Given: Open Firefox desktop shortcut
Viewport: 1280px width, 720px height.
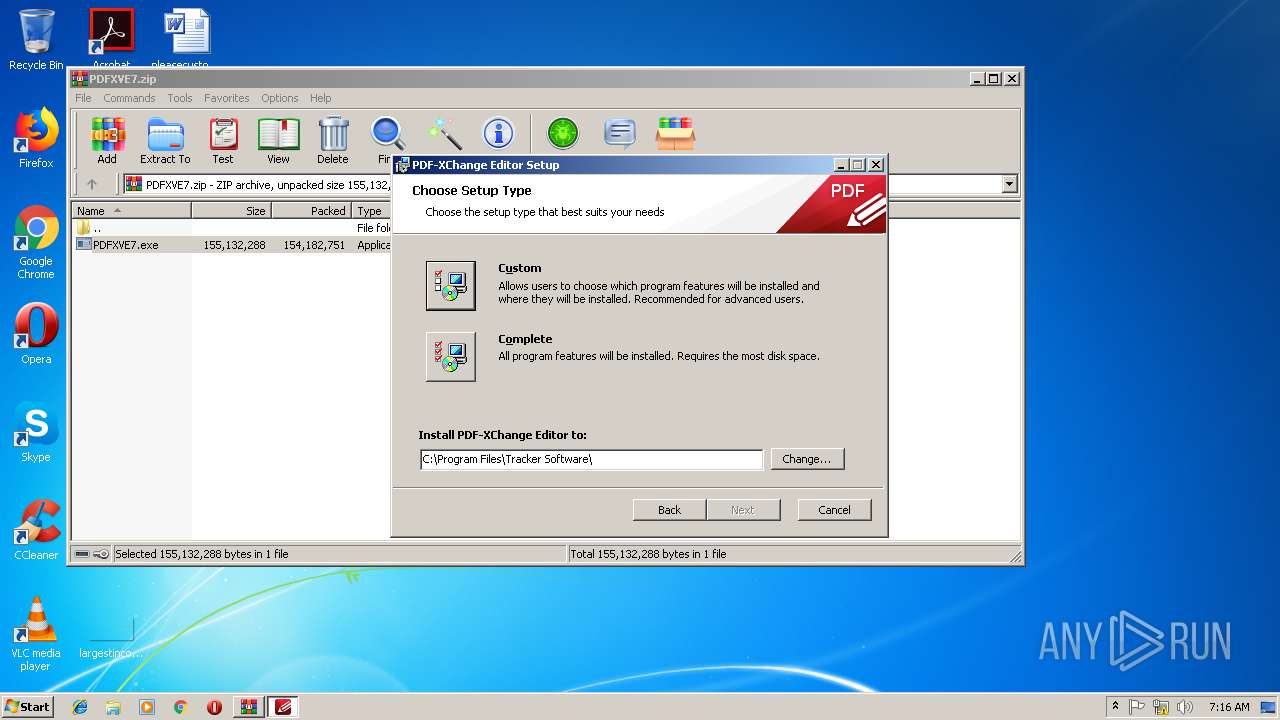Looking at the screenshot, I should coord(36,138).
